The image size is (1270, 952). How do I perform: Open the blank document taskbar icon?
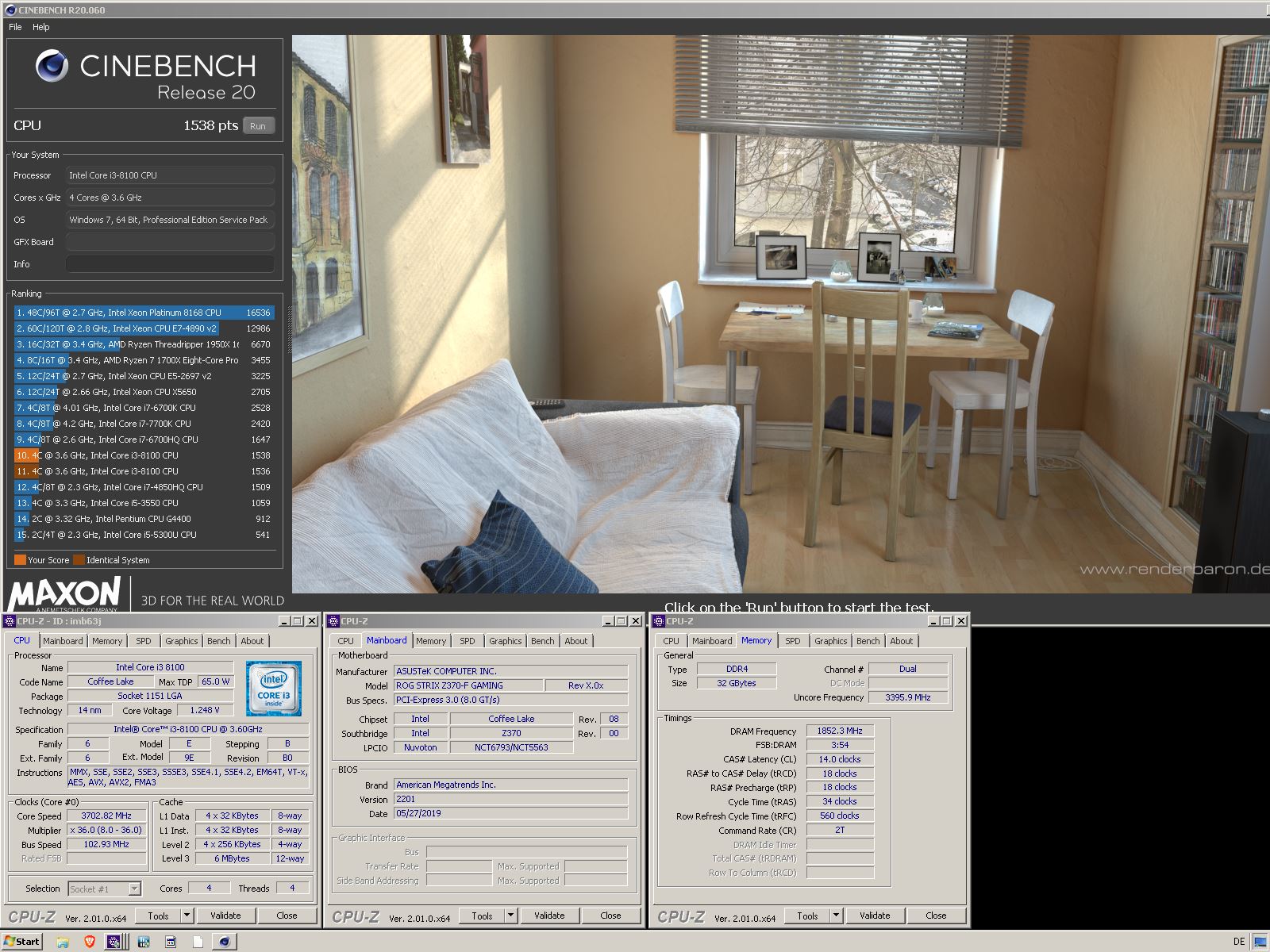pos(198,942)
